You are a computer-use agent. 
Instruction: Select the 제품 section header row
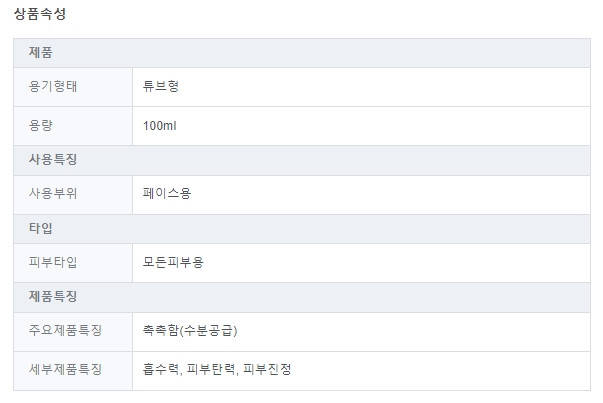41,52
